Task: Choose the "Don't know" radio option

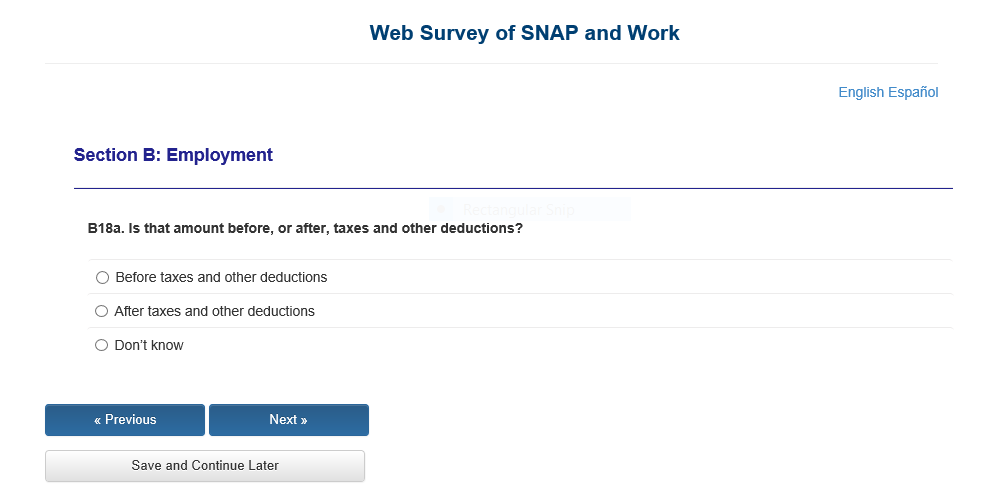Action: pyautogui.click(x=101, y=345)
